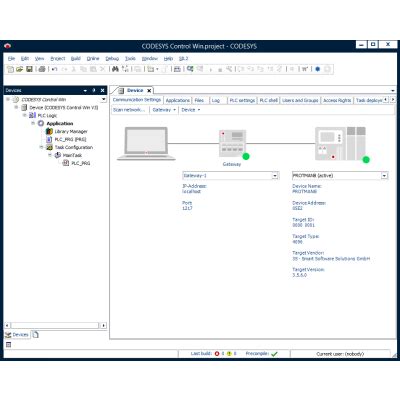Click the Find binoculars icon
This screenshot has height=400, width=400.
coord(115,69)
